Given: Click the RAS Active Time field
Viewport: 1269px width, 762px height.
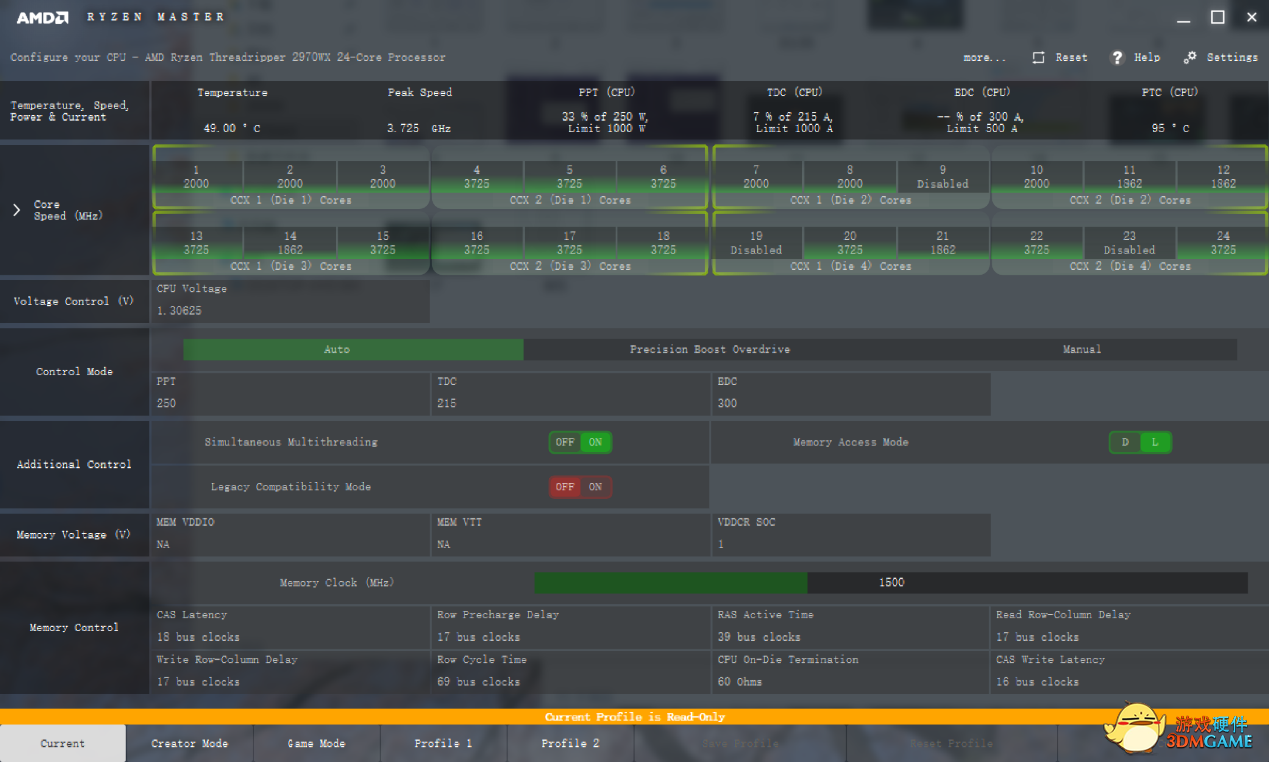Looking at the screenshot, I should (x=851, y=627).
